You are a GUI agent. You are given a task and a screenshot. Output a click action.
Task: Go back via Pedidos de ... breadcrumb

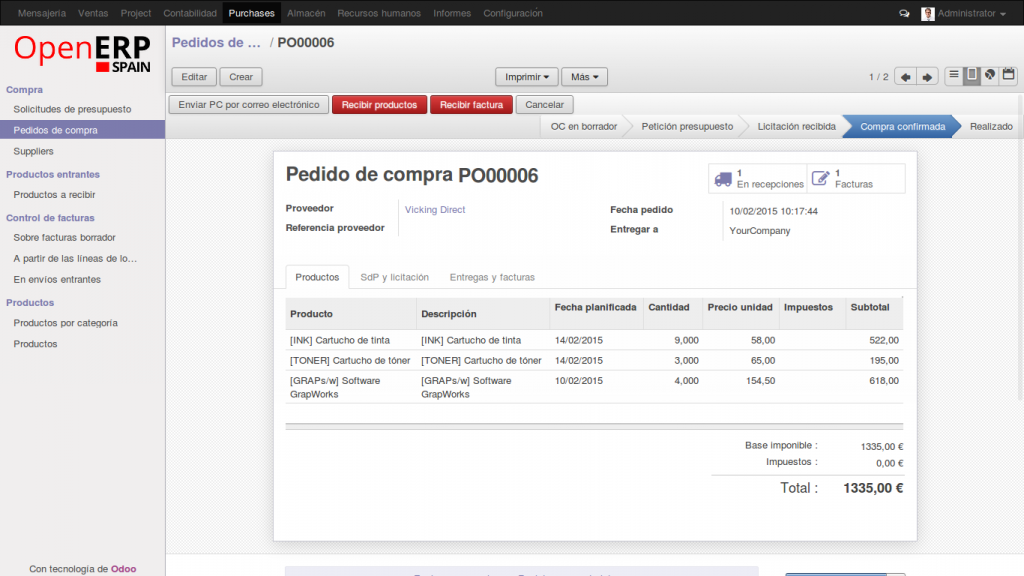pyautogui.click(x=216, y=42)
